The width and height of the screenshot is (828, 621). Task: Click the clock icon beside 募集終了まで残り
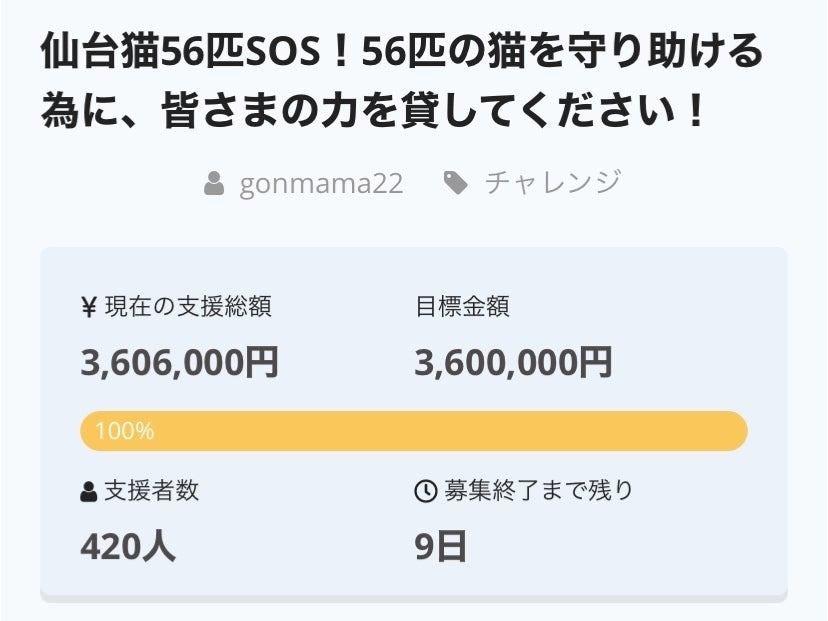(425, 492)
